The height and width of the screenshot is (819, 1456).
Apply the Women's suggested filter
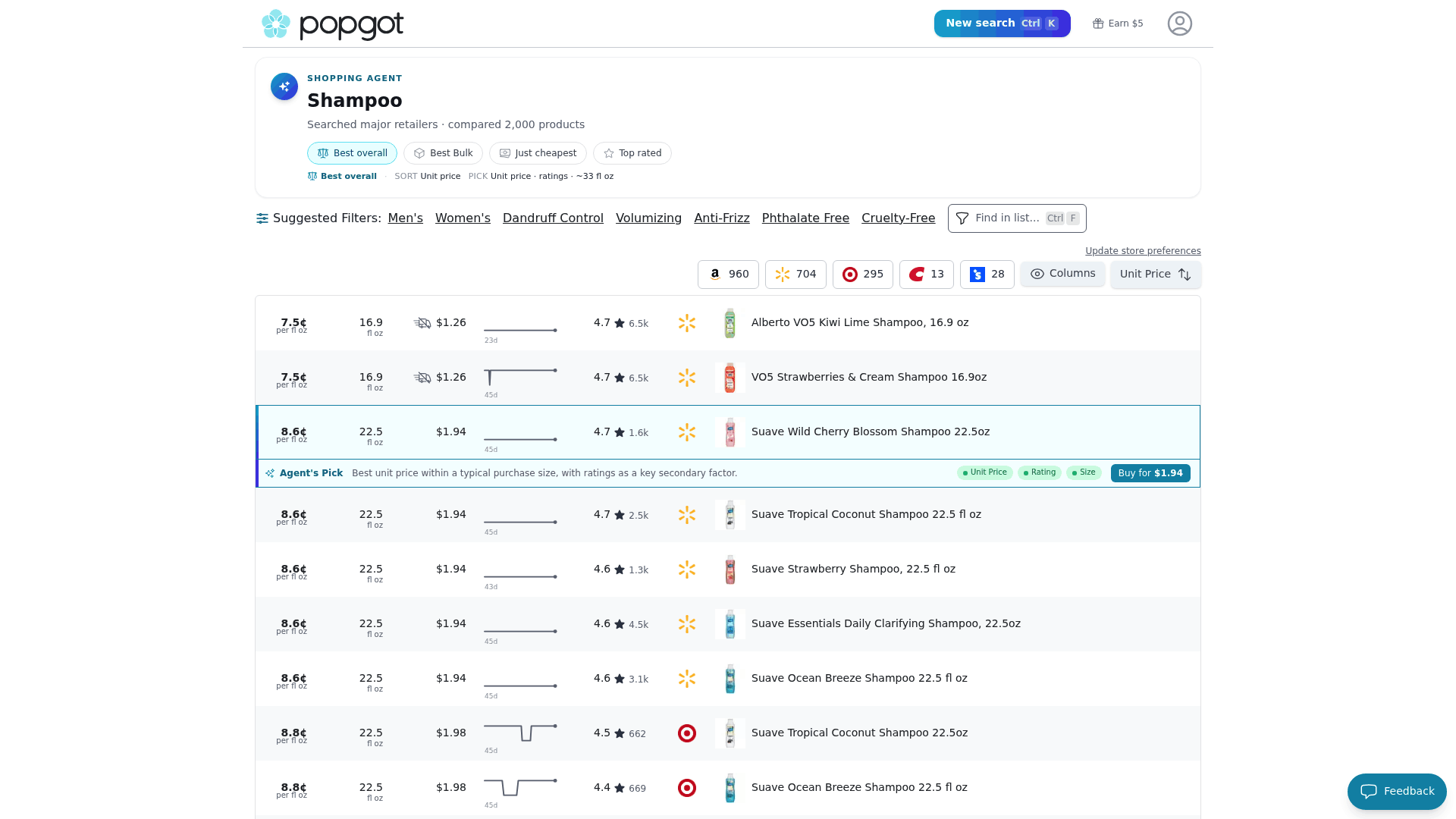[463, 218]
